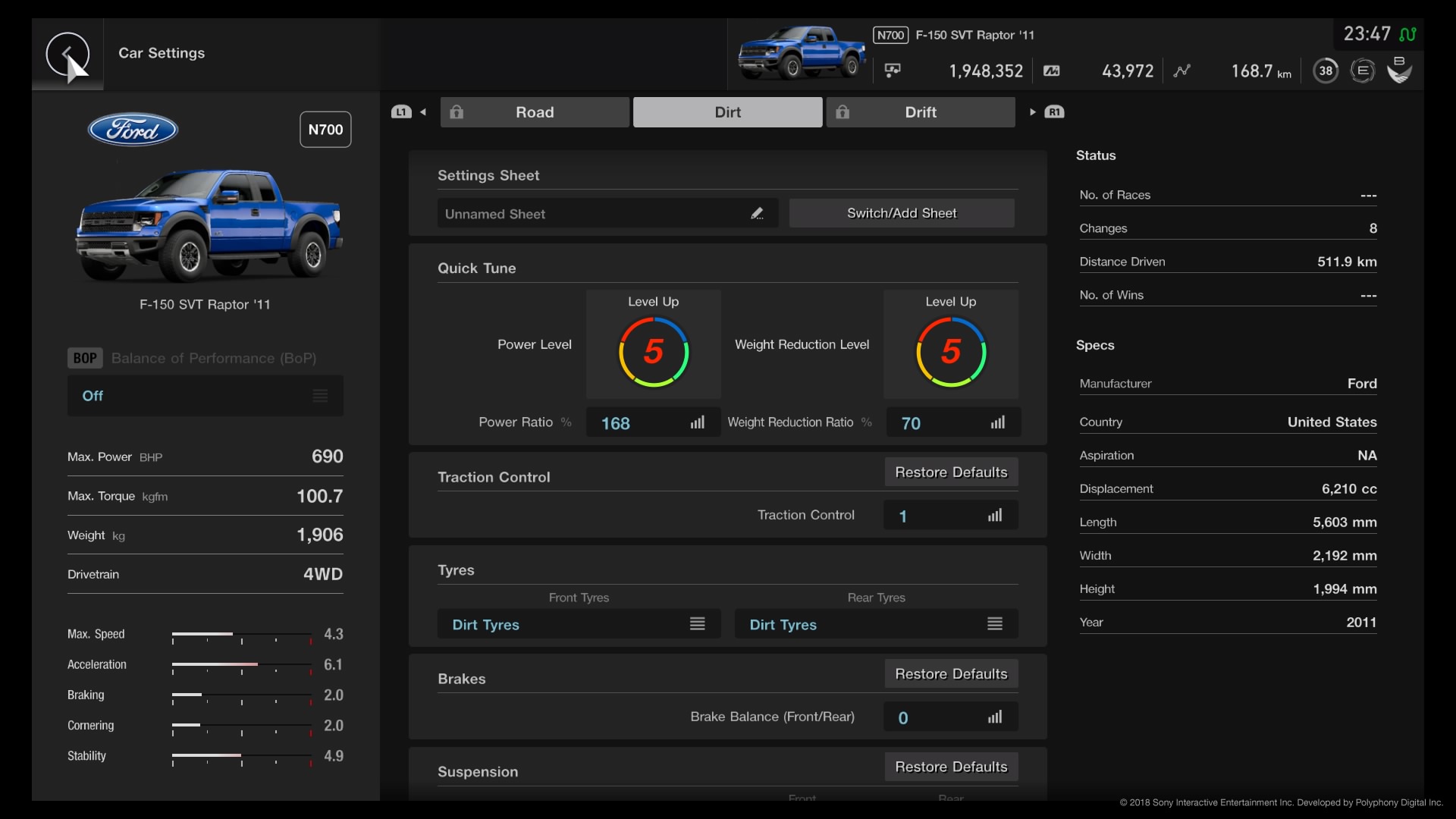This screenshot has width=1456, height=819.
Task: Click the credits icon beside 1,948,352
Action: coord(893,71)
